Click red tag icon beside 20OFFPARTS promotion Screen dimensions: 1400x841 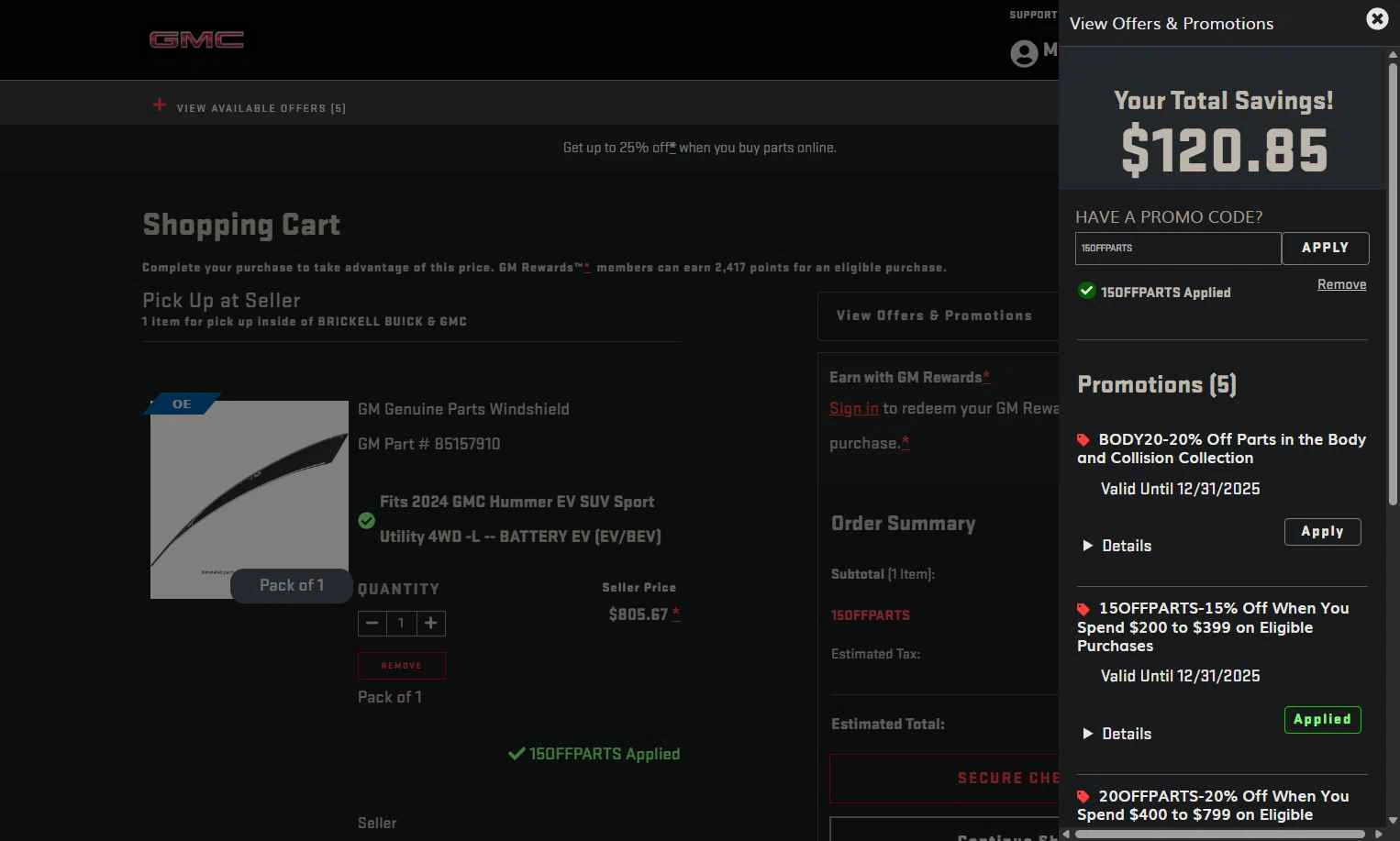point(1083,797)
